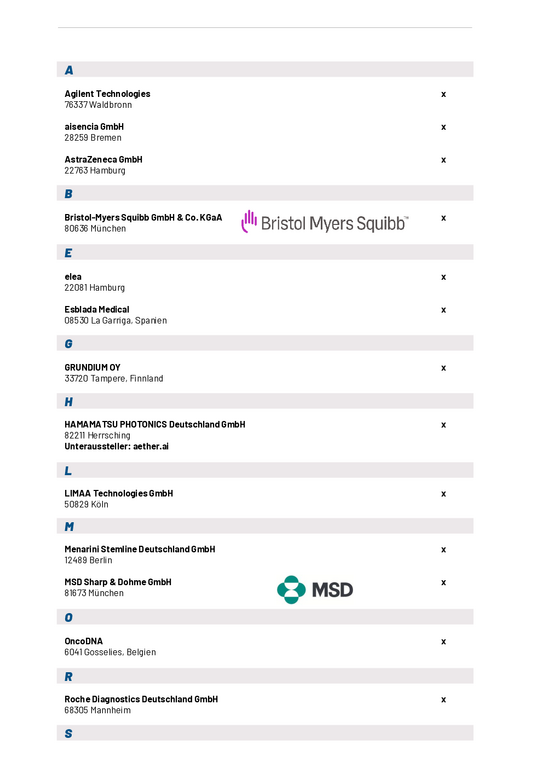This screenshot has height=768, width=543.
Task: Click the x mark in the OncoDNA row
Action: pos(444,642)
